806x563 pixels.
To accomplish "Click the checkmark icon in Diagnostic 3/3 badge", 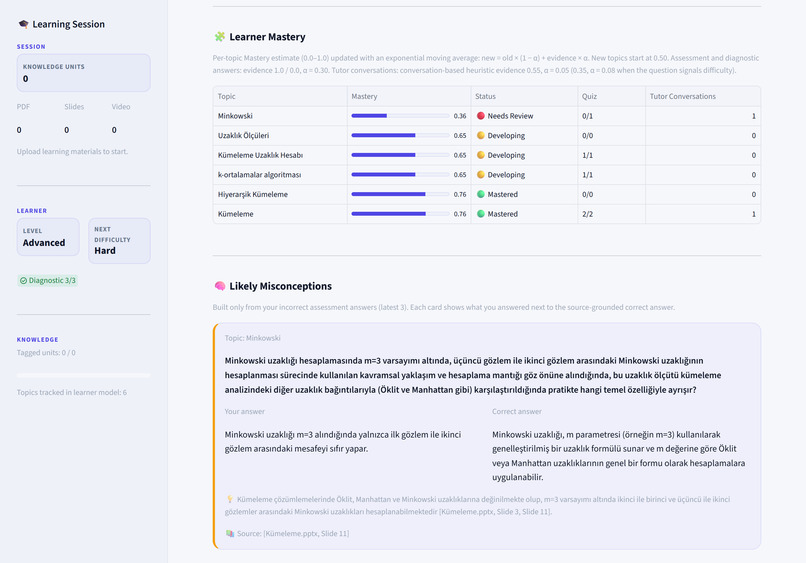I will [x=23, y=281].
